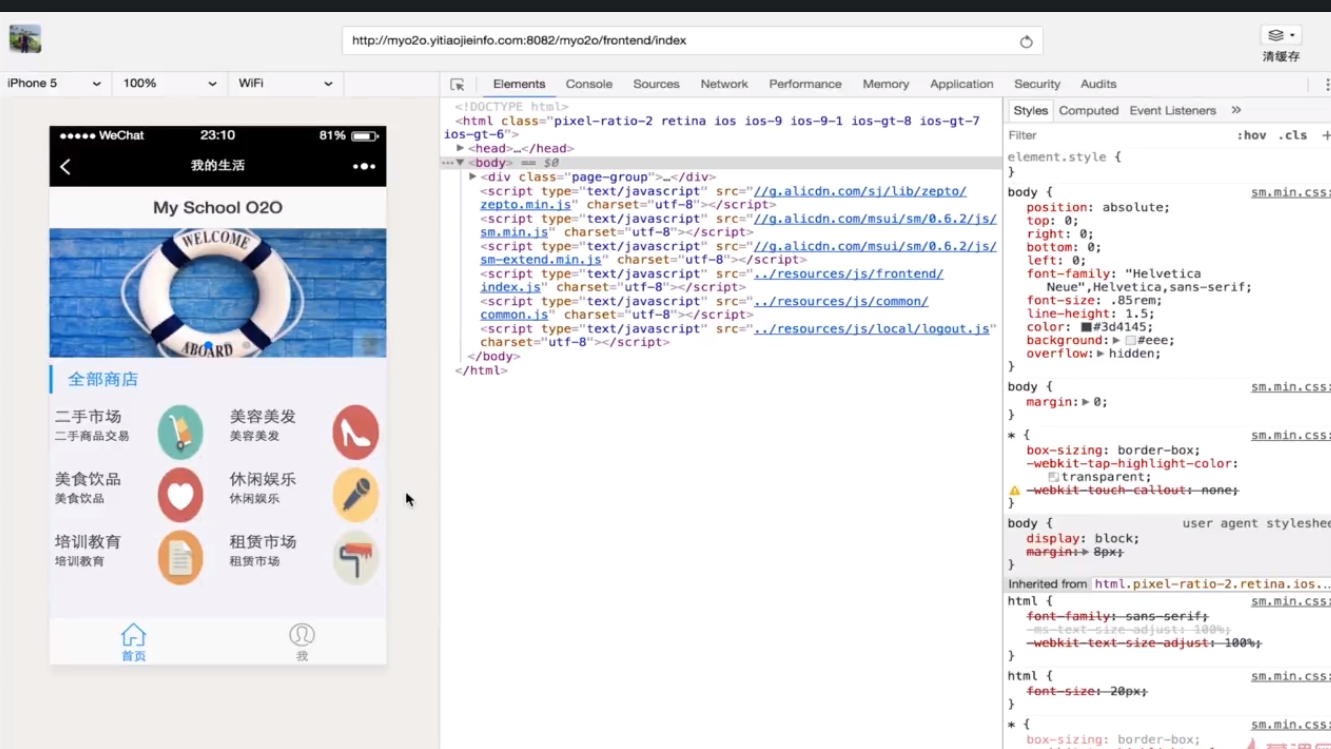The image size is (1331, 749).
Task: Open the resources/js/frontend/index.js link
Action: click(711, 280)
